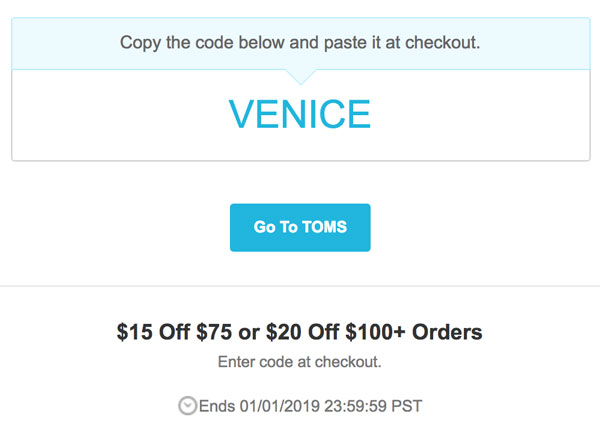Screen dimensions: 600x421
Task: Click 'Enter code at checkout.' description text
Action: [x=300, y=361]
